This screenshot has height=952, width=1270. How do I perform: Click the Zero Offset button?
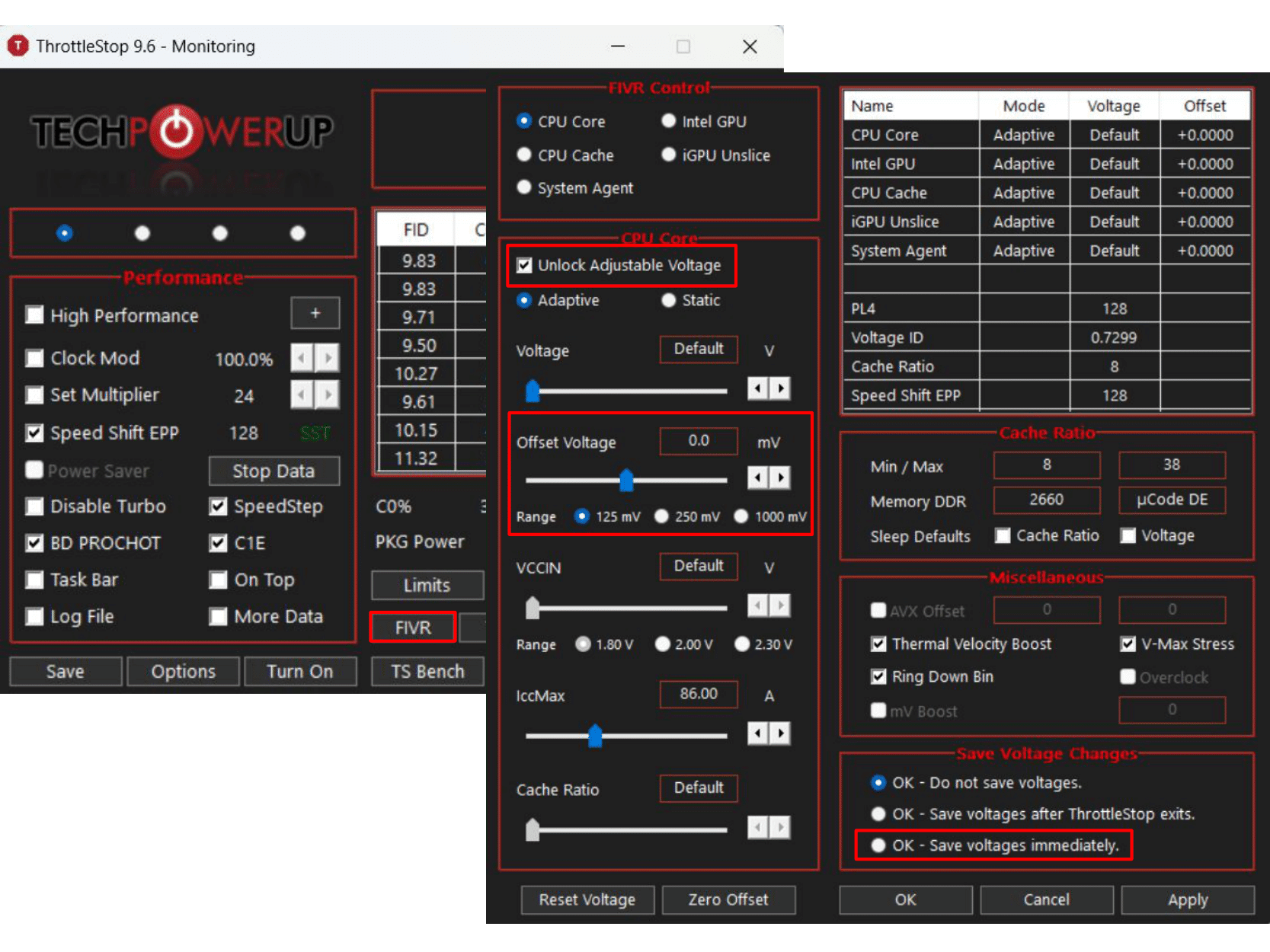pos(728,899)
